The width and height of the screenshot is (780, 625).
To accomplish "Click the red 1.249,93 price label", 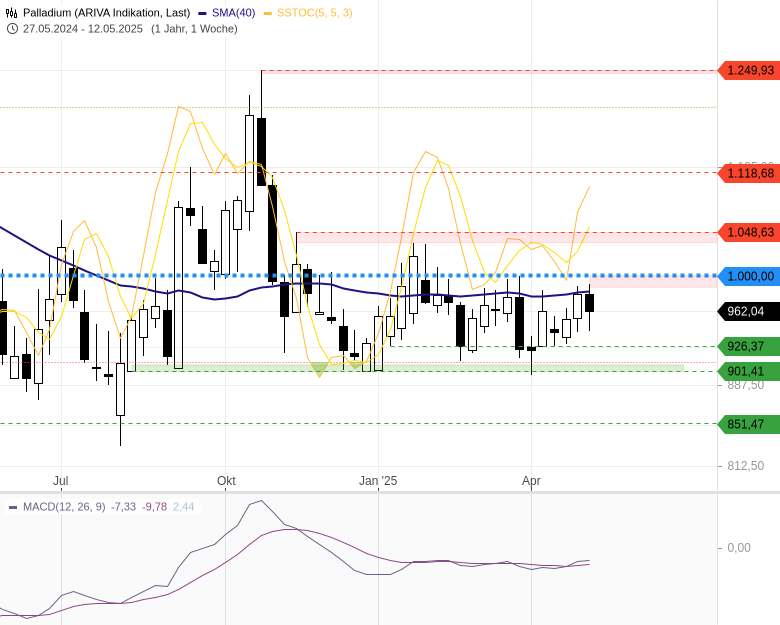I will click(749, 71).
